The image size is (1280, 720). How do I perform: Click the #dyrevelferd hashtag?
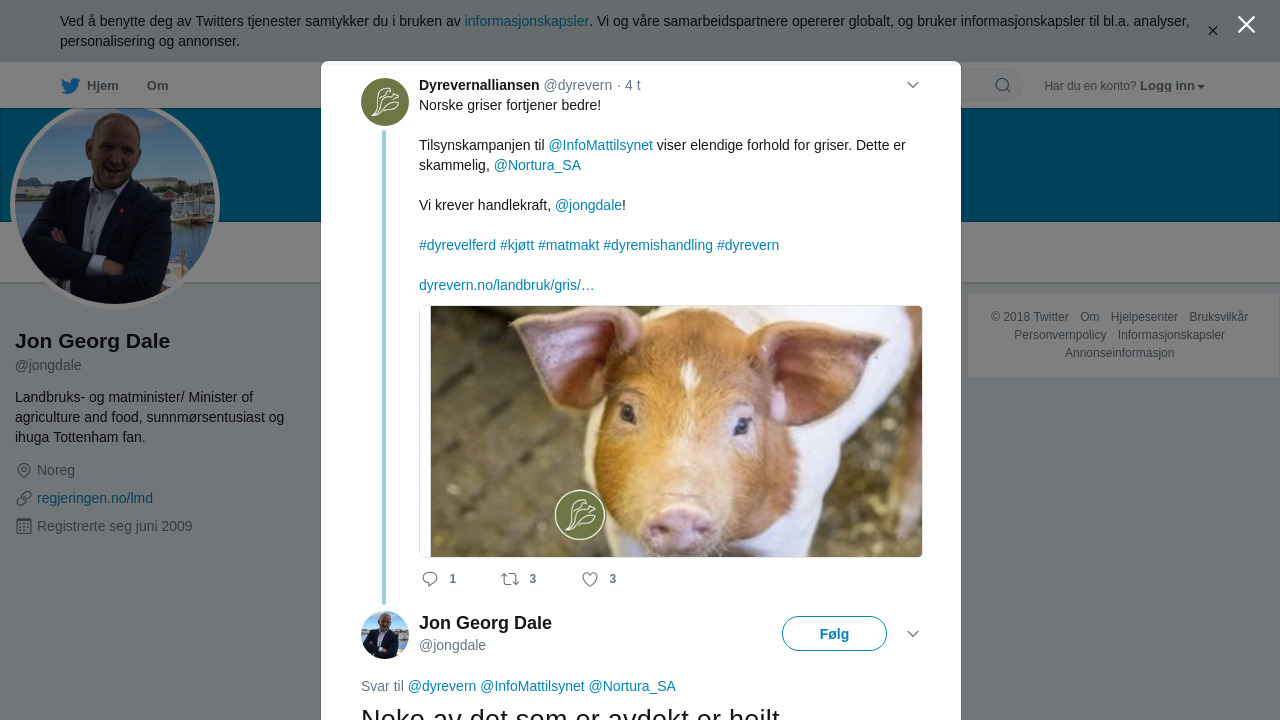pos(457,245)
